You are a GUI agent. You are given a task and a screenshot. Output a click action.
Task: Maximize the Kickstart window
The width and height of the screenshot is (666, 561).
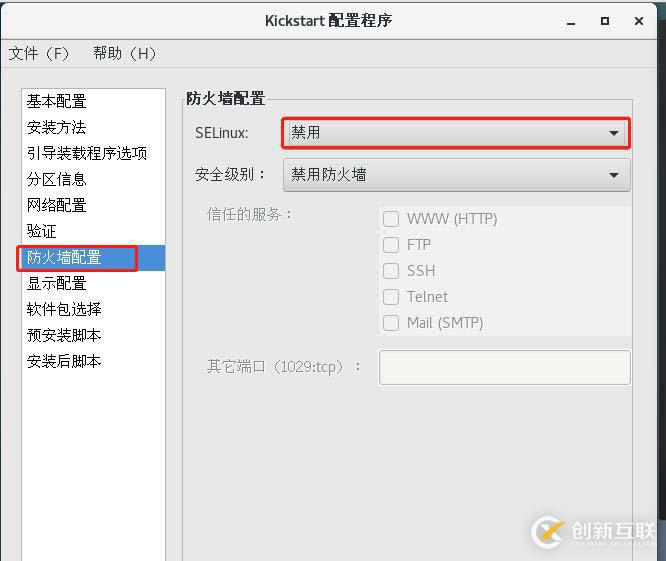point(605,21)
